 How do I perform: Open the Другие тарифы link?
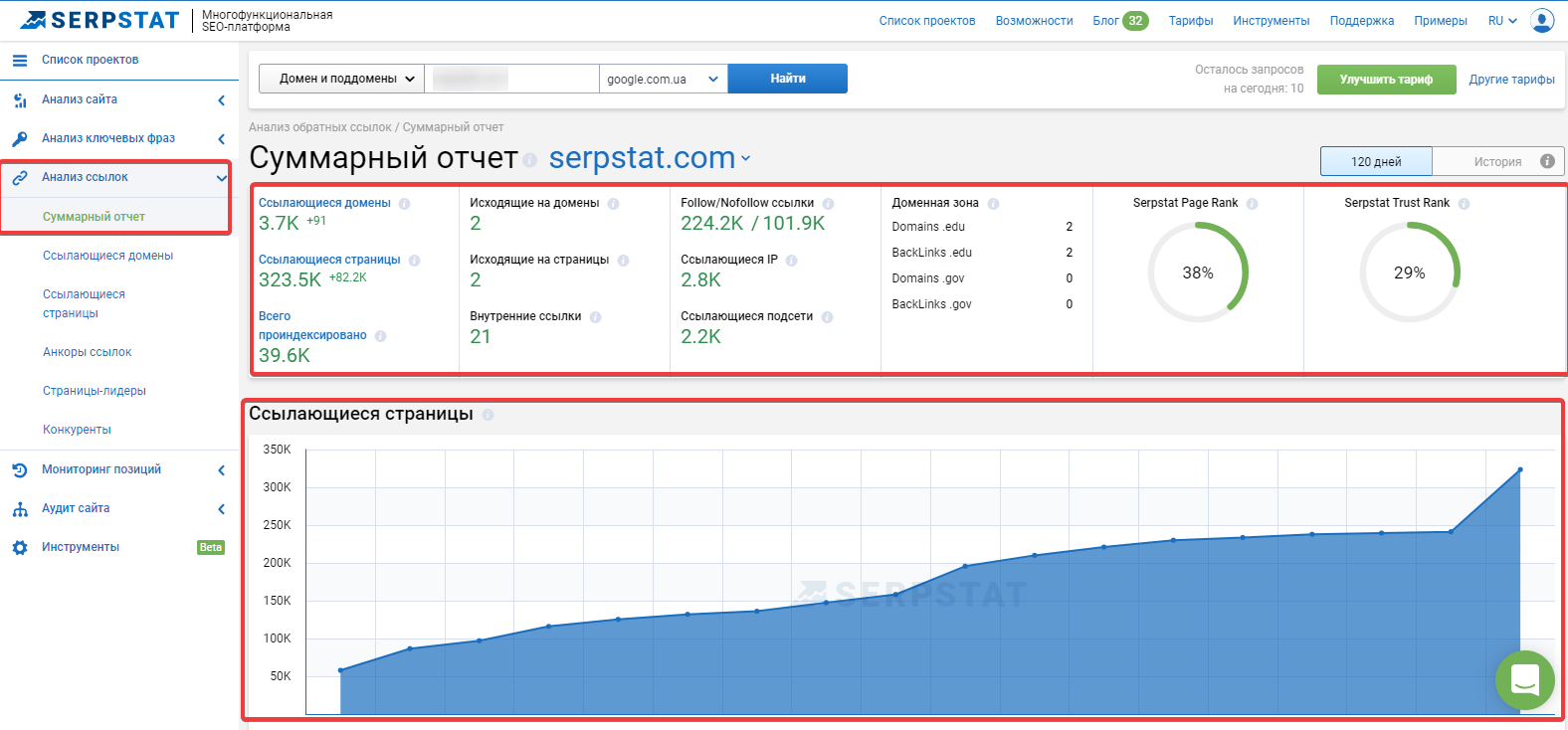(1511, 80)
